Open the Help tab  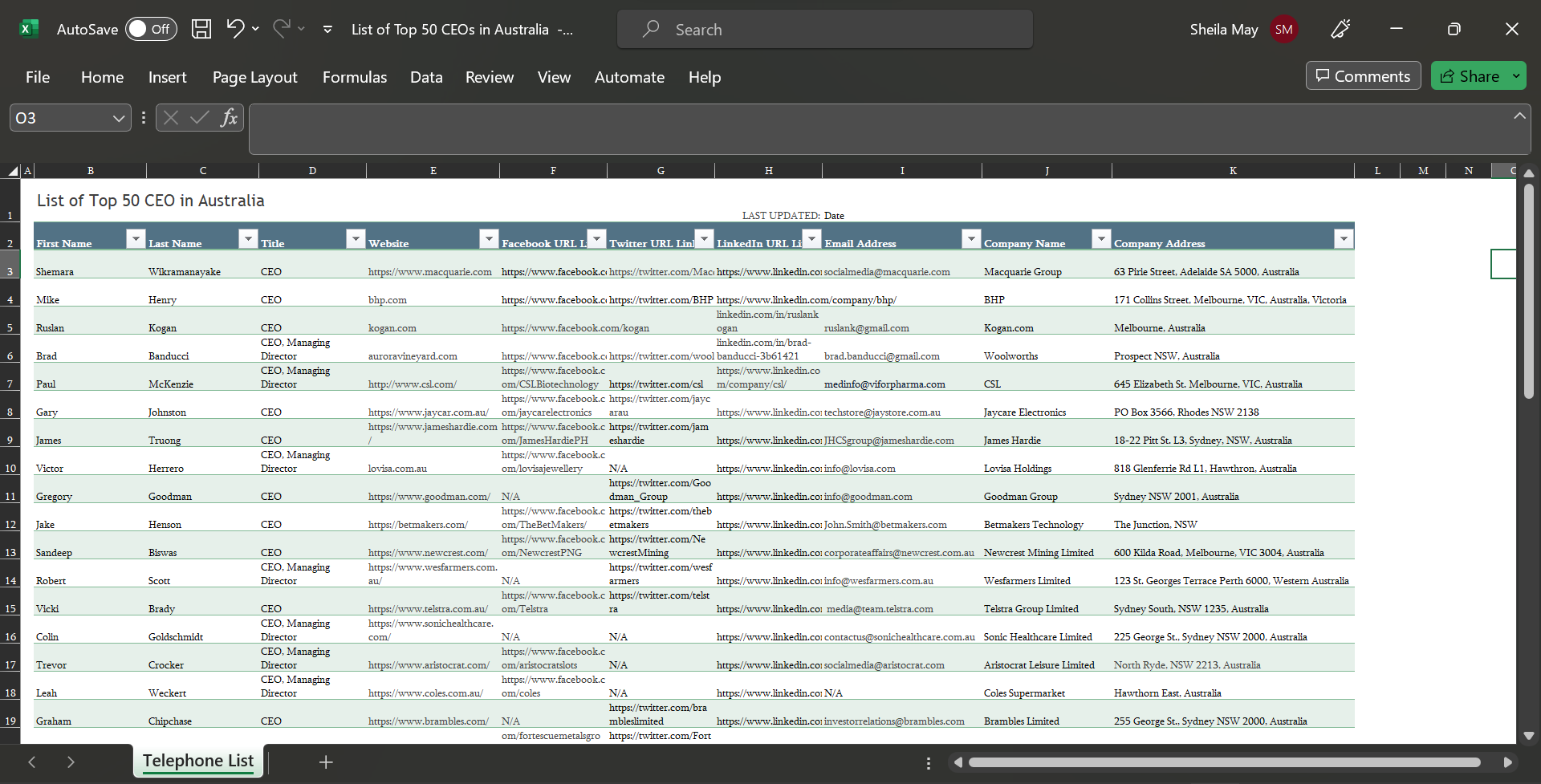(705, 77)
